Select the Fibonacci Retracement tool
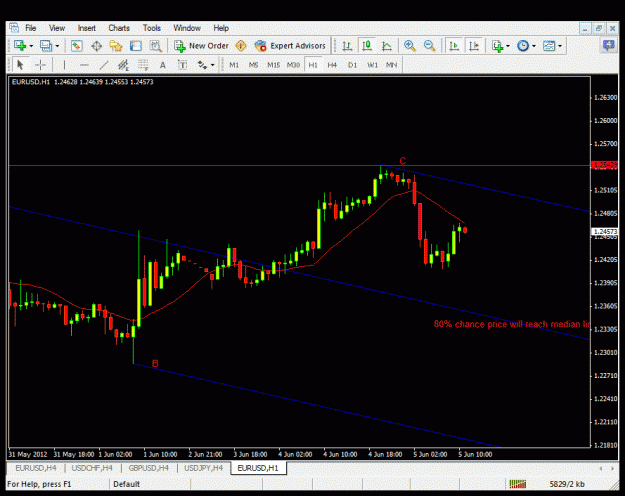The image size is (625, 496). click(143, 65)
